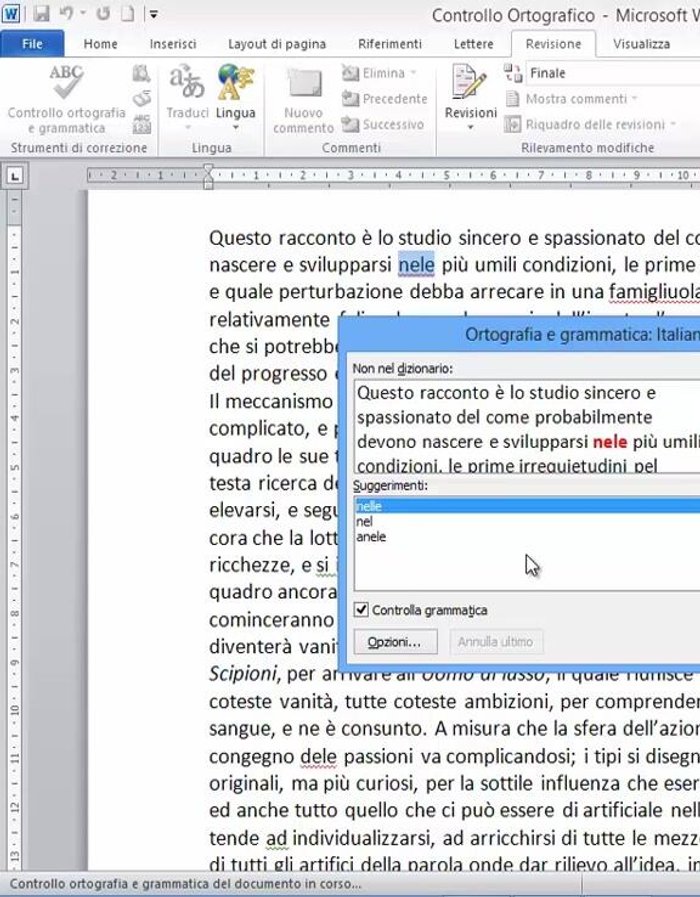Viewport: 700px width, 897px height.
Task: Click the Word application icon in title bar
Action: tap(11, 13)
